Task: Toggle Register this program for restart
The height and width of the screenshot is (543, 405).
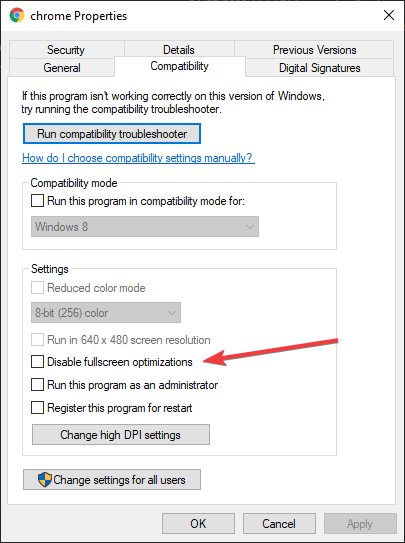Action: click(37, 408)
